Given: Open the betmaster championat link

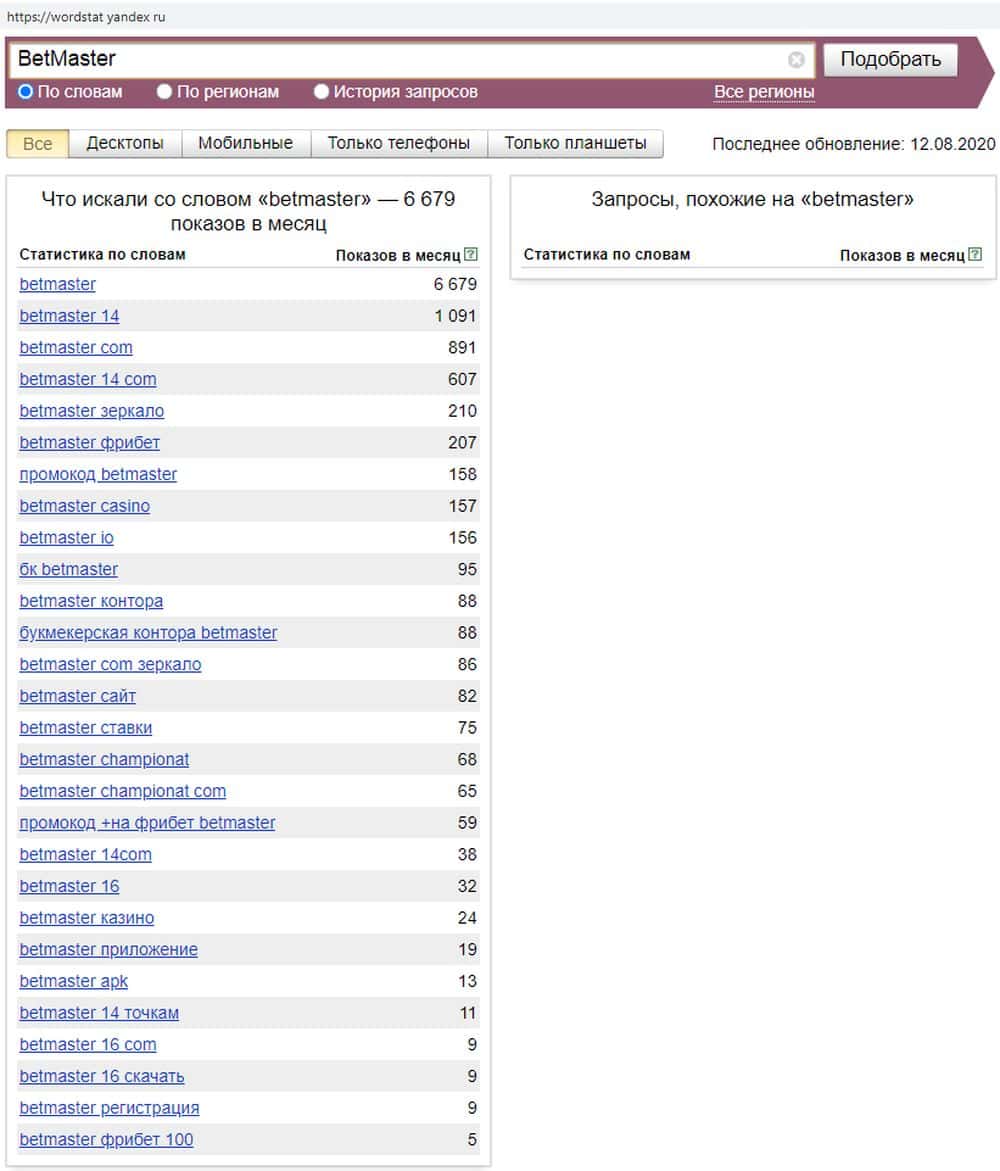Looking at the screenshot, I should coord(104,760).
